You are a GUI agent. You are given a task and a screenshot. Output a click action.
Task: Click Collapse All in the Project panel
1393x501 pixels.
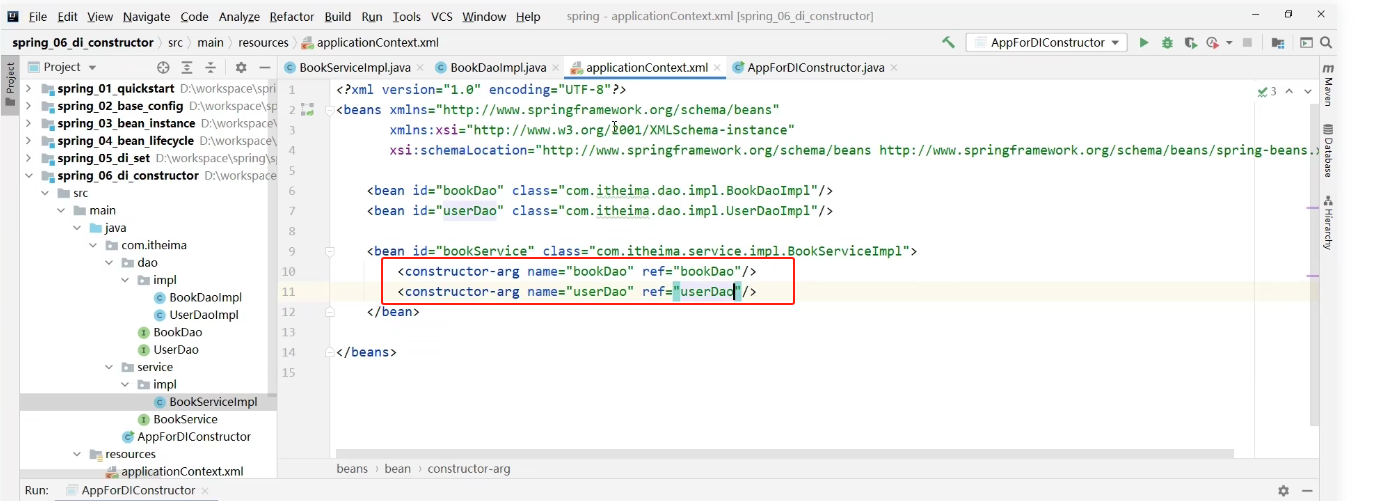click(211, 67)
